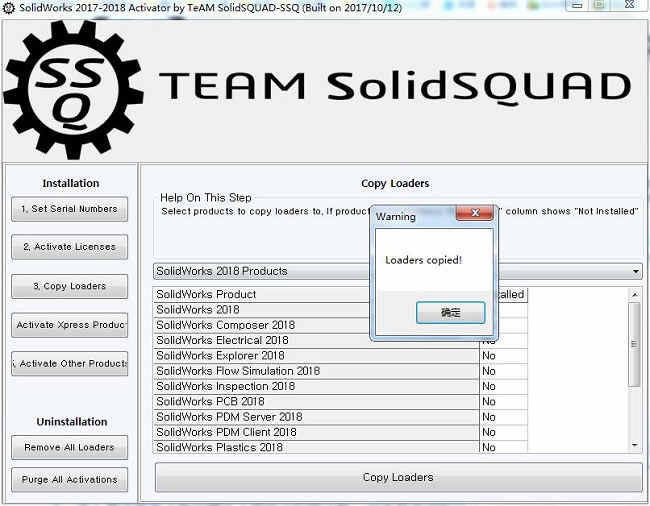Open the Activate Licenses step
650x506 pixels.
point(69,247)
